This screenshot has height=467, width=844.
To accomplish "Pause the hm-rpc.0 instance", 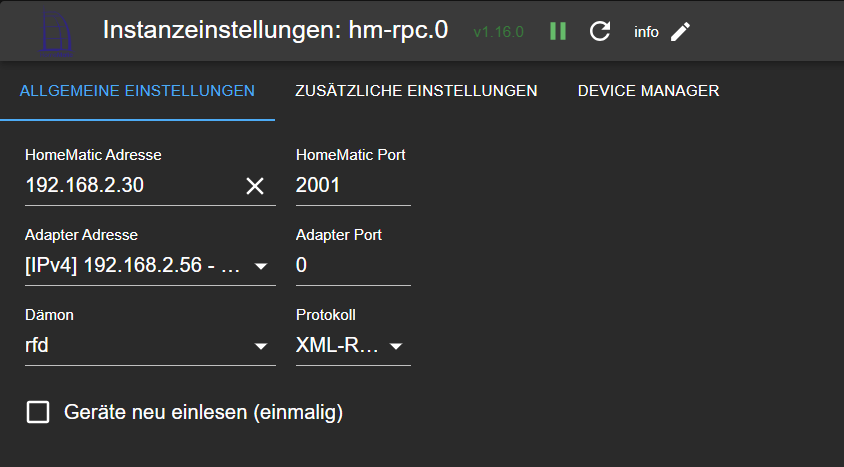I will tap(558, 31).
